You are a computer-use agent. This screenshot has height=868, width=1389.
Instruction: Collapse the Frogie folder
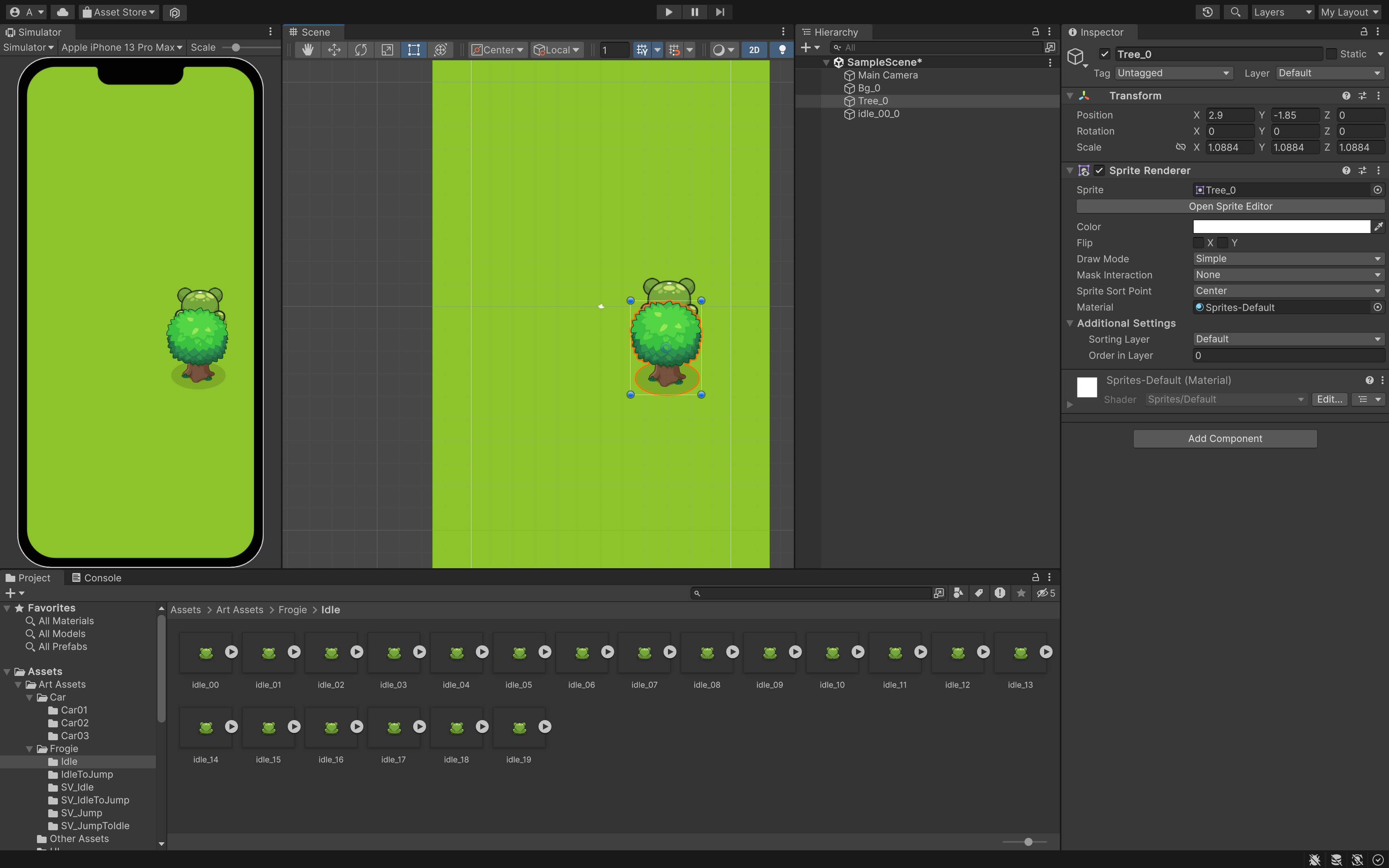[x=29, y=749]
